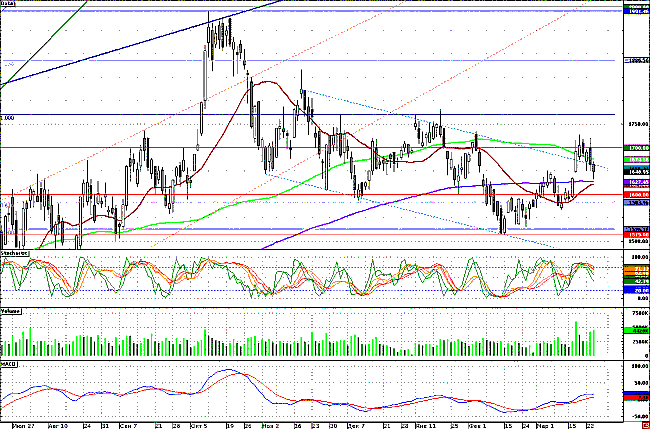Select the Volume panel label
The width and height of the screenshot is (650, 429).
[11, 311]
